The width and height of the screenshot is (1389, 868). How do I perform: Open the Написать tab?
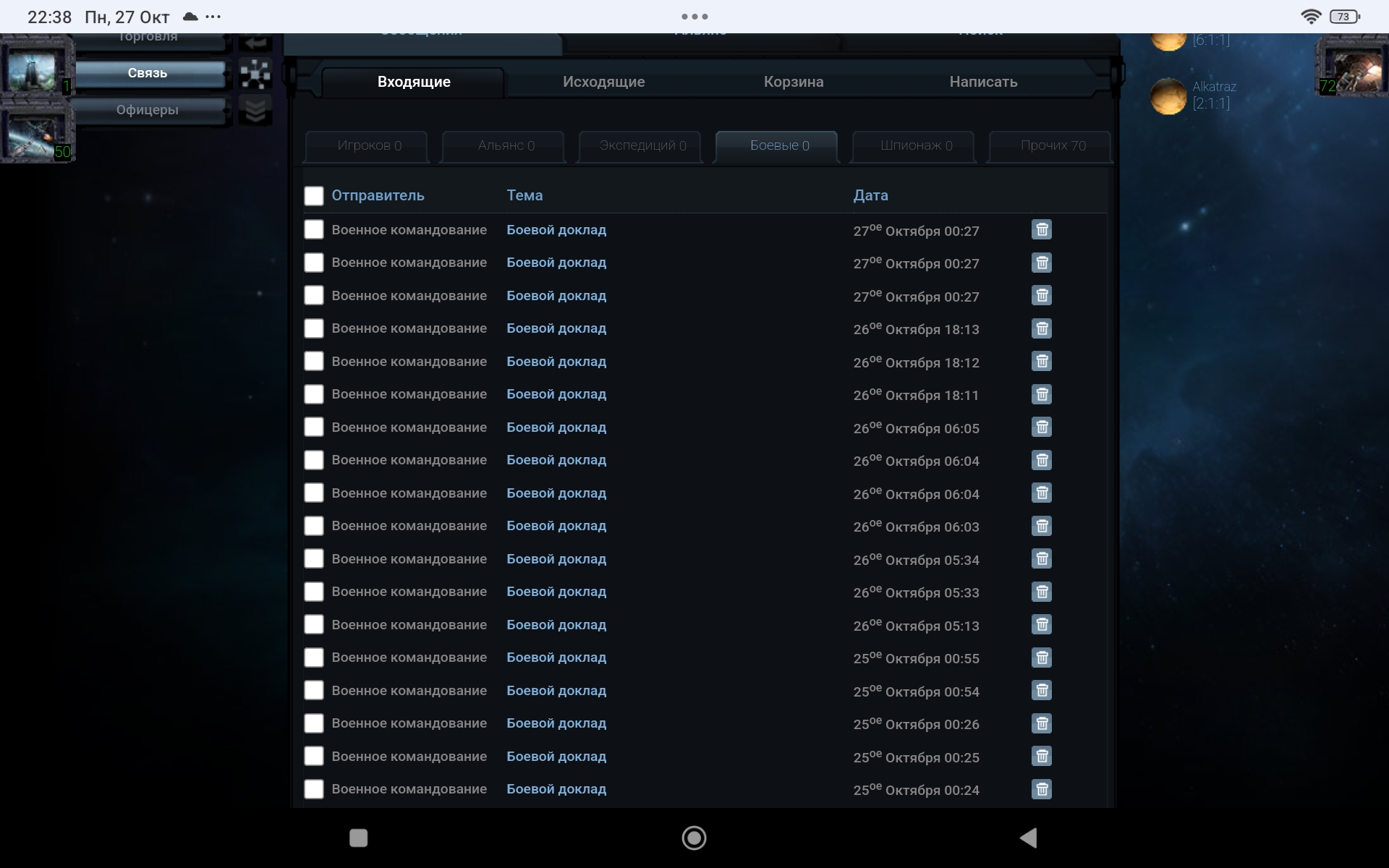coord(982,82)
